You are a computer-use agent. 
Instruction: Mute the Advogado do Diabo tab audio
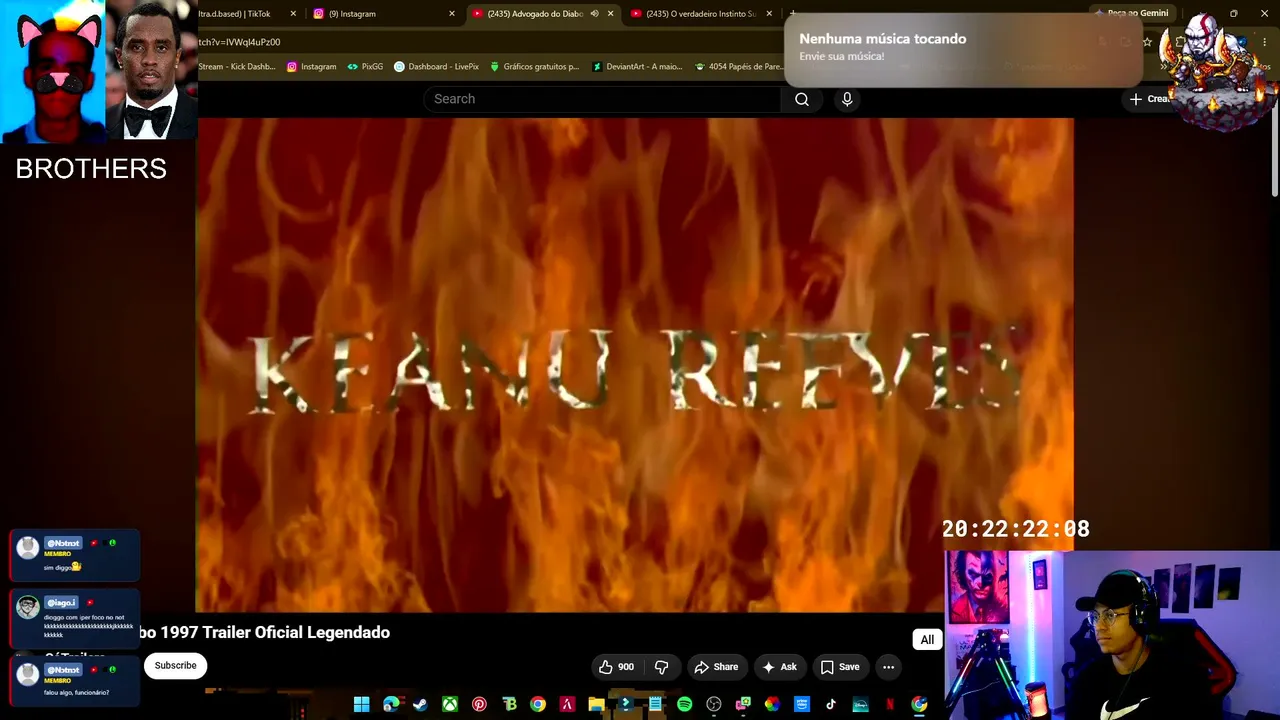tap(594, 14)
